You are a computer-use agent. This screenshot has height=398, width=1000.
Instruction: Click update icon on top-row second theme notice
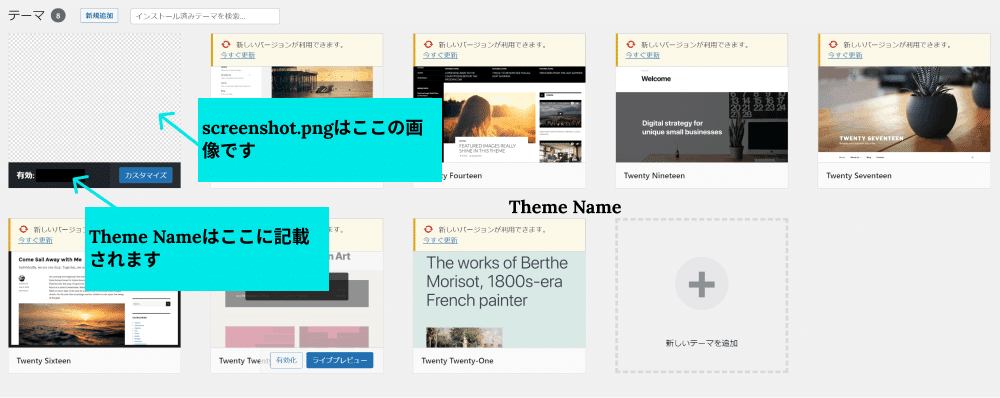pyautogui.click(x=225, y=45)
